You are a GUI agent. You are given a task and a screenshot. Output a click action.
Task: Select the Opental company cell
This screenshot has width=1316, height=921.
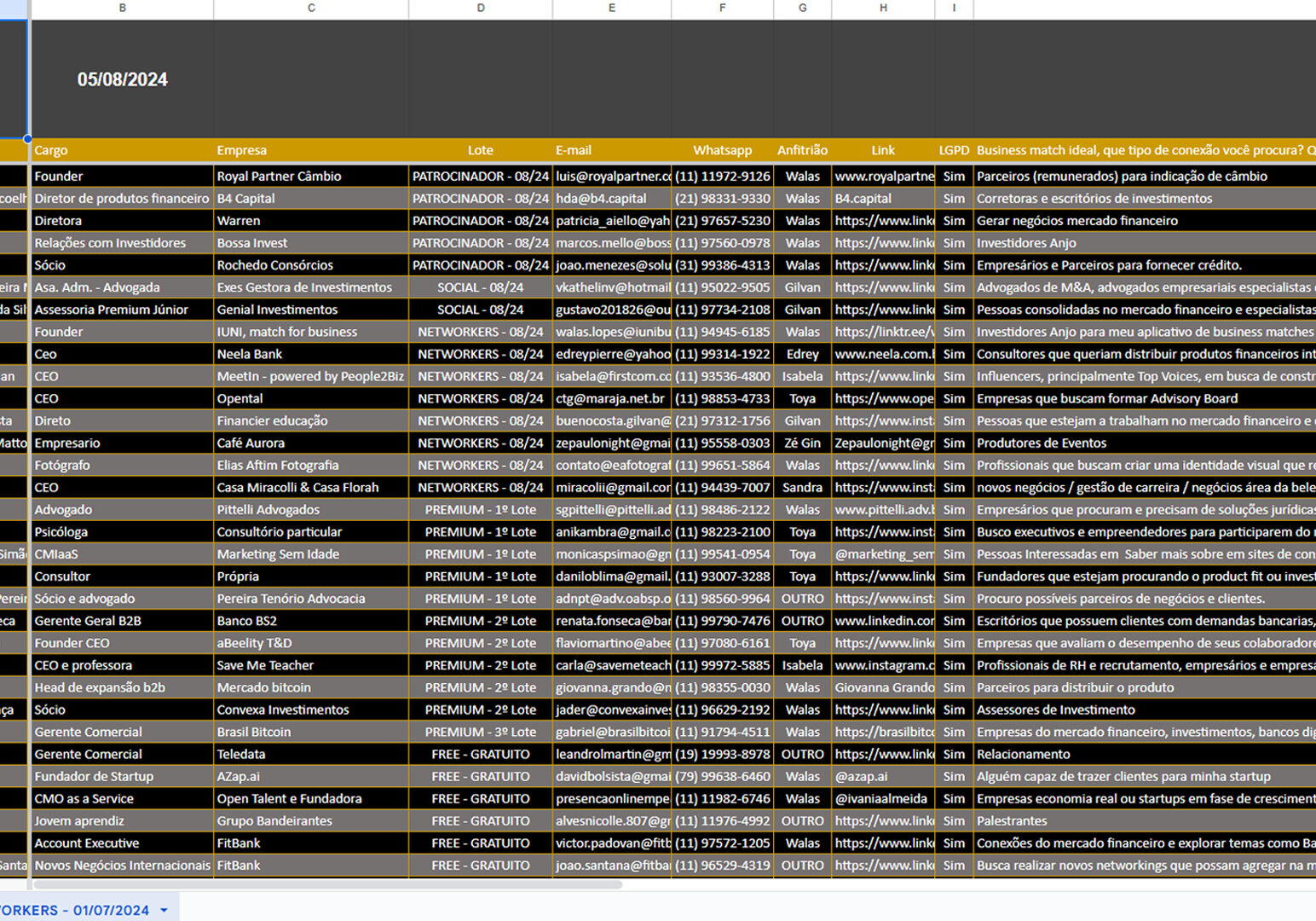(x=311, y=398)
